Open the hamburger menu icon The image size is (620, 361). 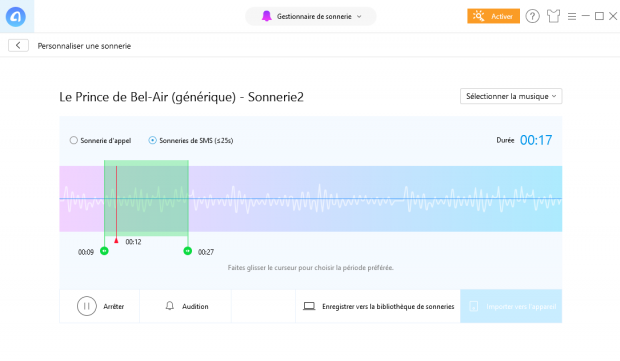[572, 16]
